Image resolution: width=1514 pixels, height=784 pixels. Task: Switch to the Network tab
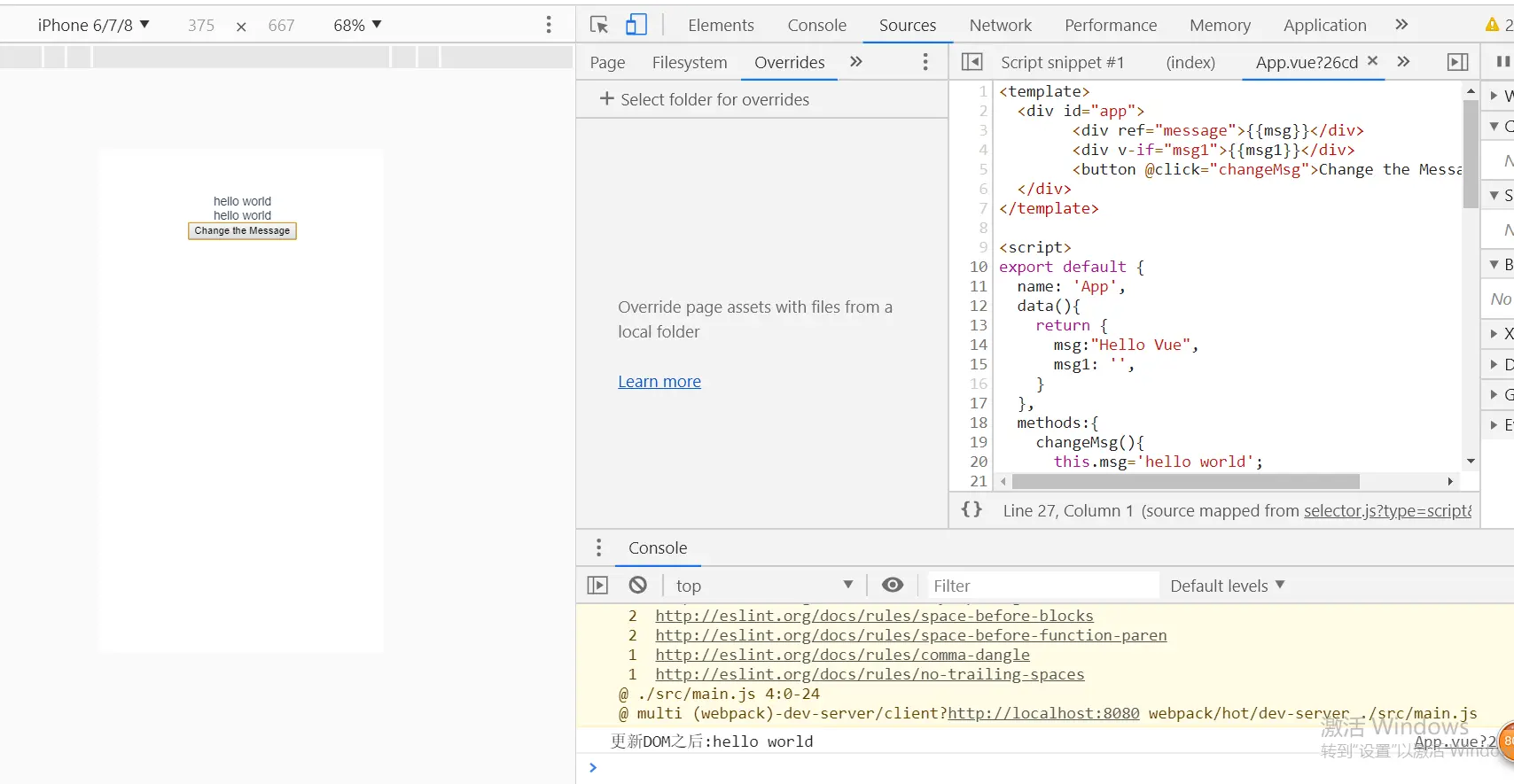1000,25
